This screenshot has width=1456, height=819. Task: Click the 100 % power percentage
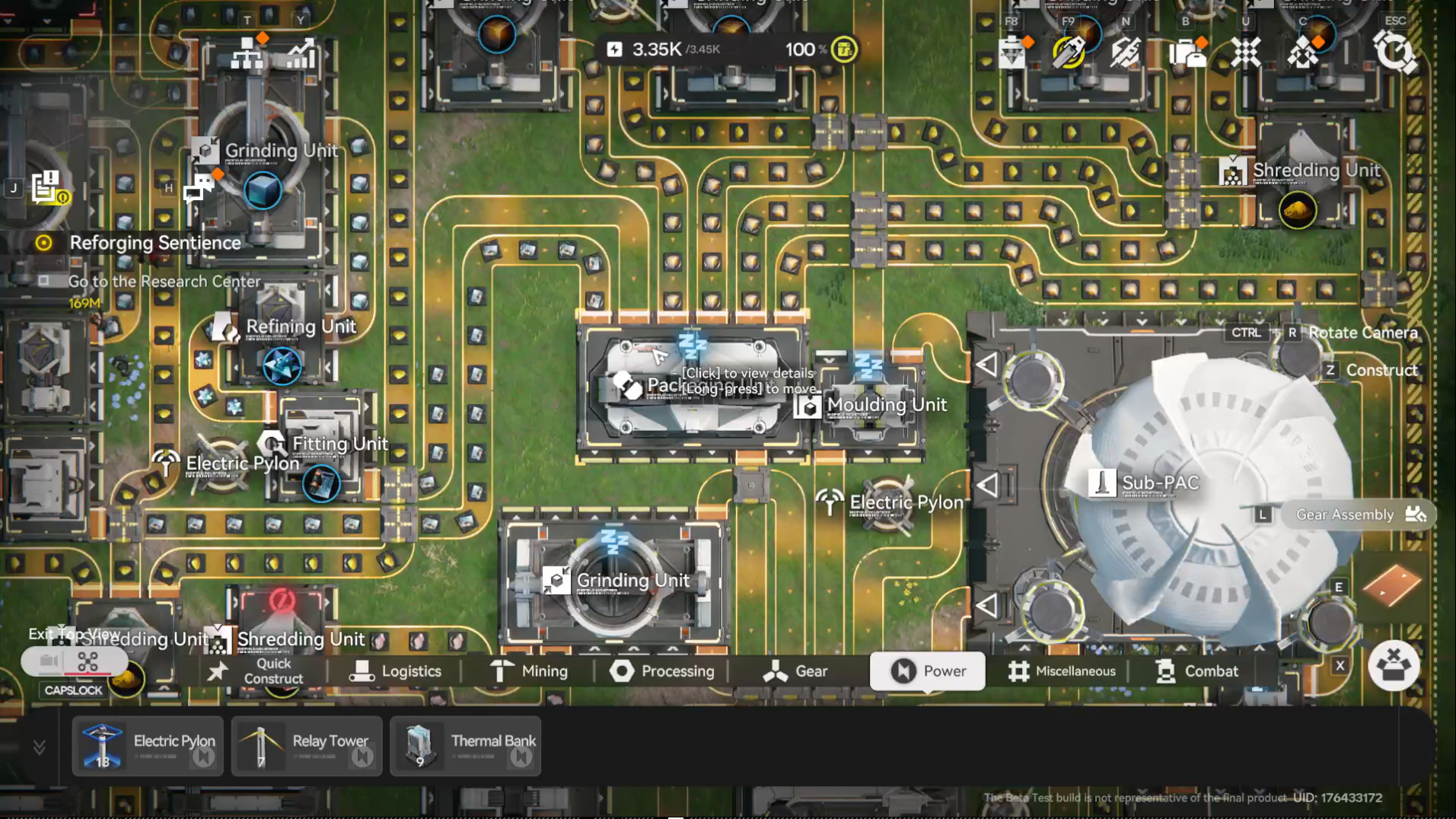point(806,49)
